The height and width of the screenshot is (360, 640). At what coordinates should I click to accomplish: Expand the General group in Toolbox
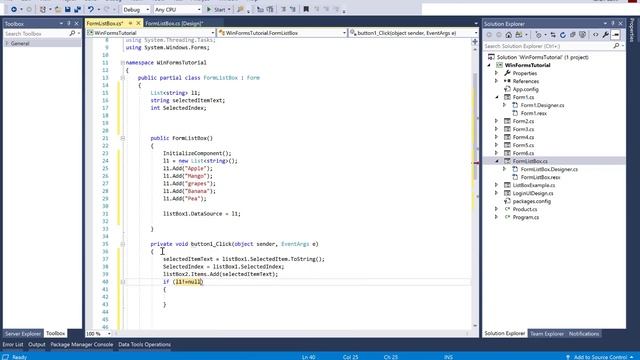7,43
